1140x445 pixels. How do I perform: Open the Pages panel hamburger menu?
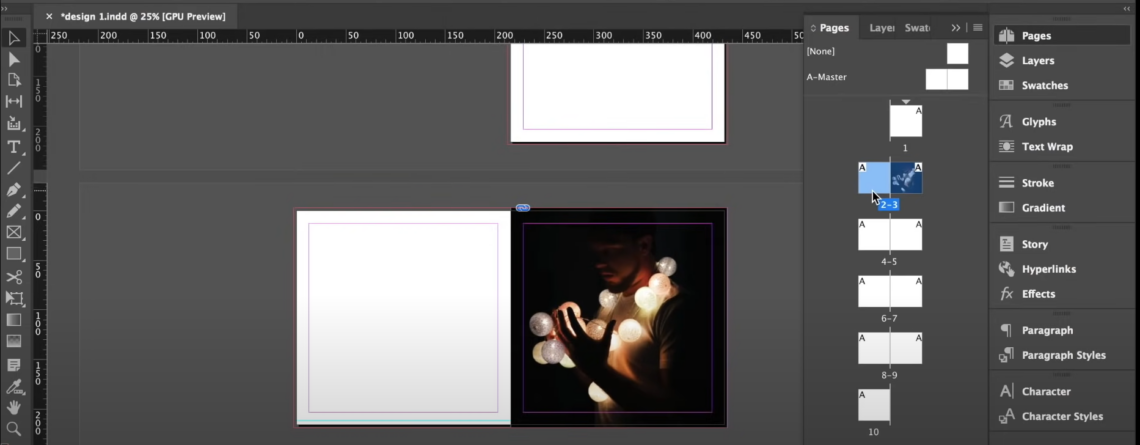click(978, 28)
